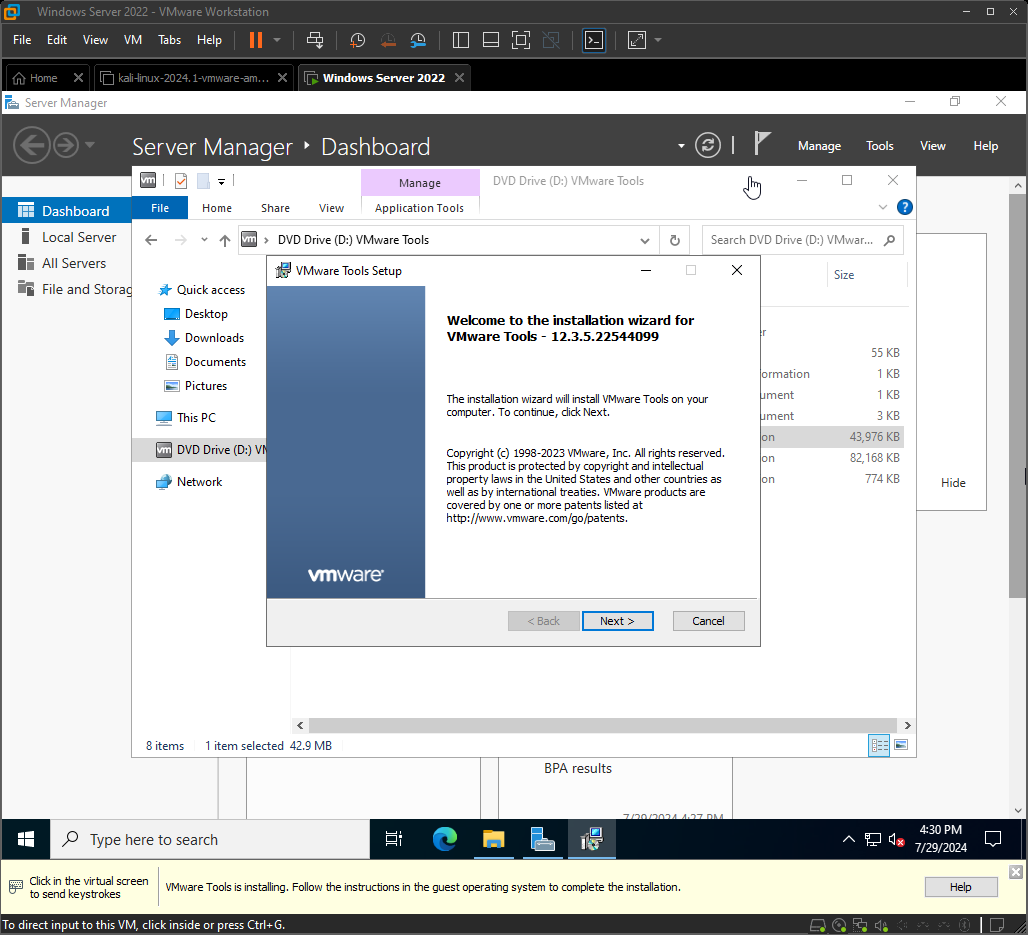This screenshot has width=1028, height=935.
Task: Switch Explorer to large icons view
Action: pyautogui.click(x=901, y=745)
